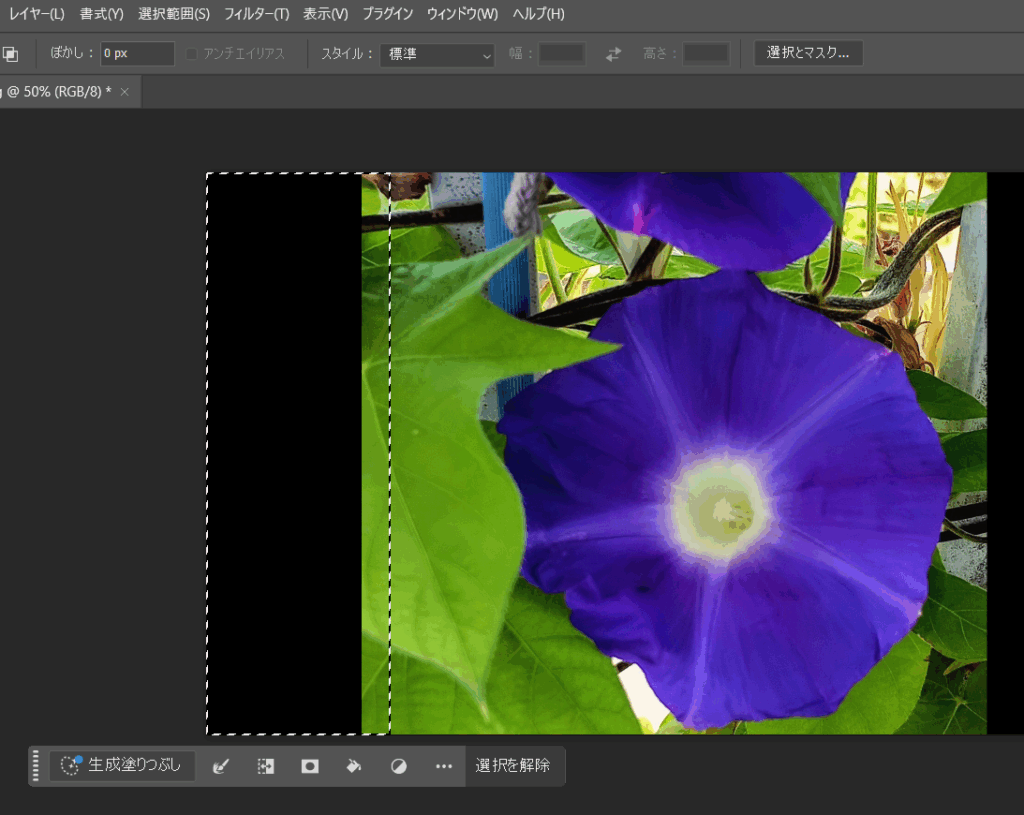Click the purple morning glory flower center
The width and height of the screenshot is (1024, 815).
pyautogui.click(x=720, y=503)
